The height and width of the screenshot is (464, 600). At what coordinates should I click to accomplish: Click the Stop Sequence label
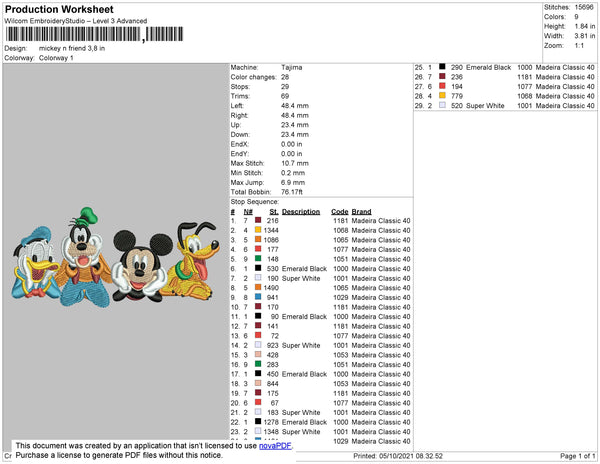point(254,202)
